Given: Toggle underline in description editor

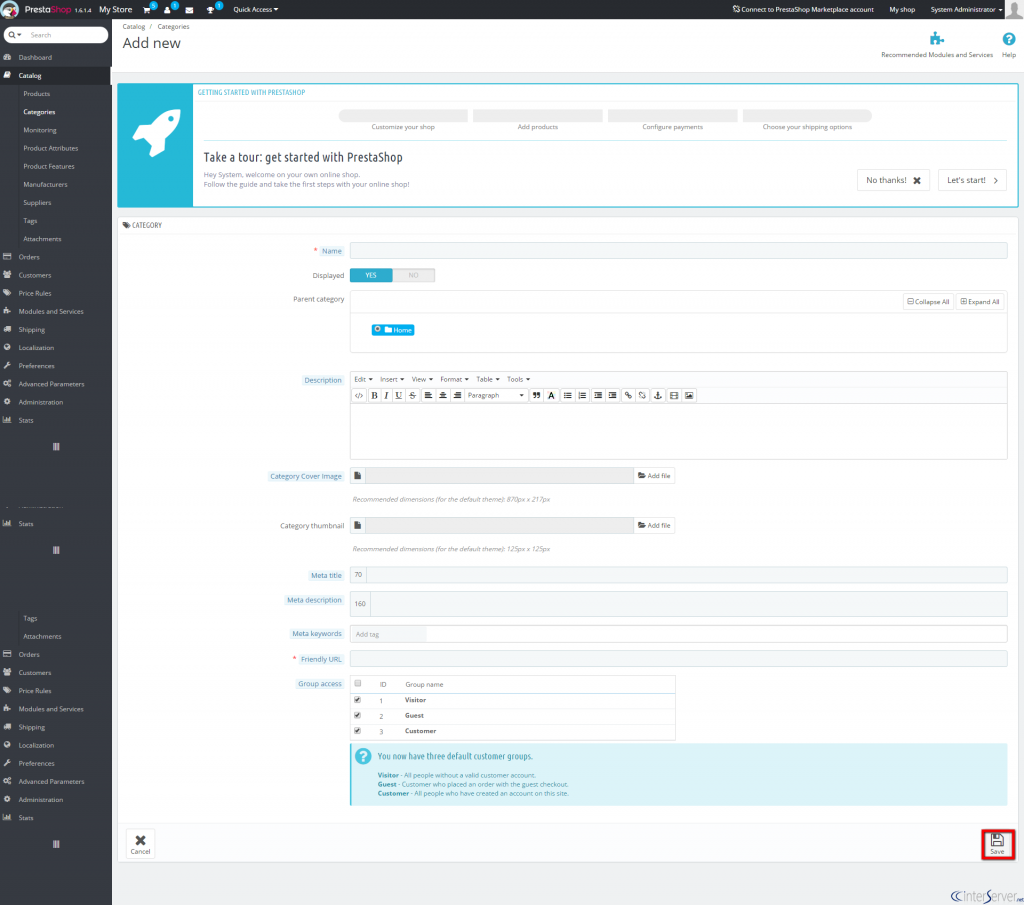Looking at the screenshot, I should tap(398, 396).
